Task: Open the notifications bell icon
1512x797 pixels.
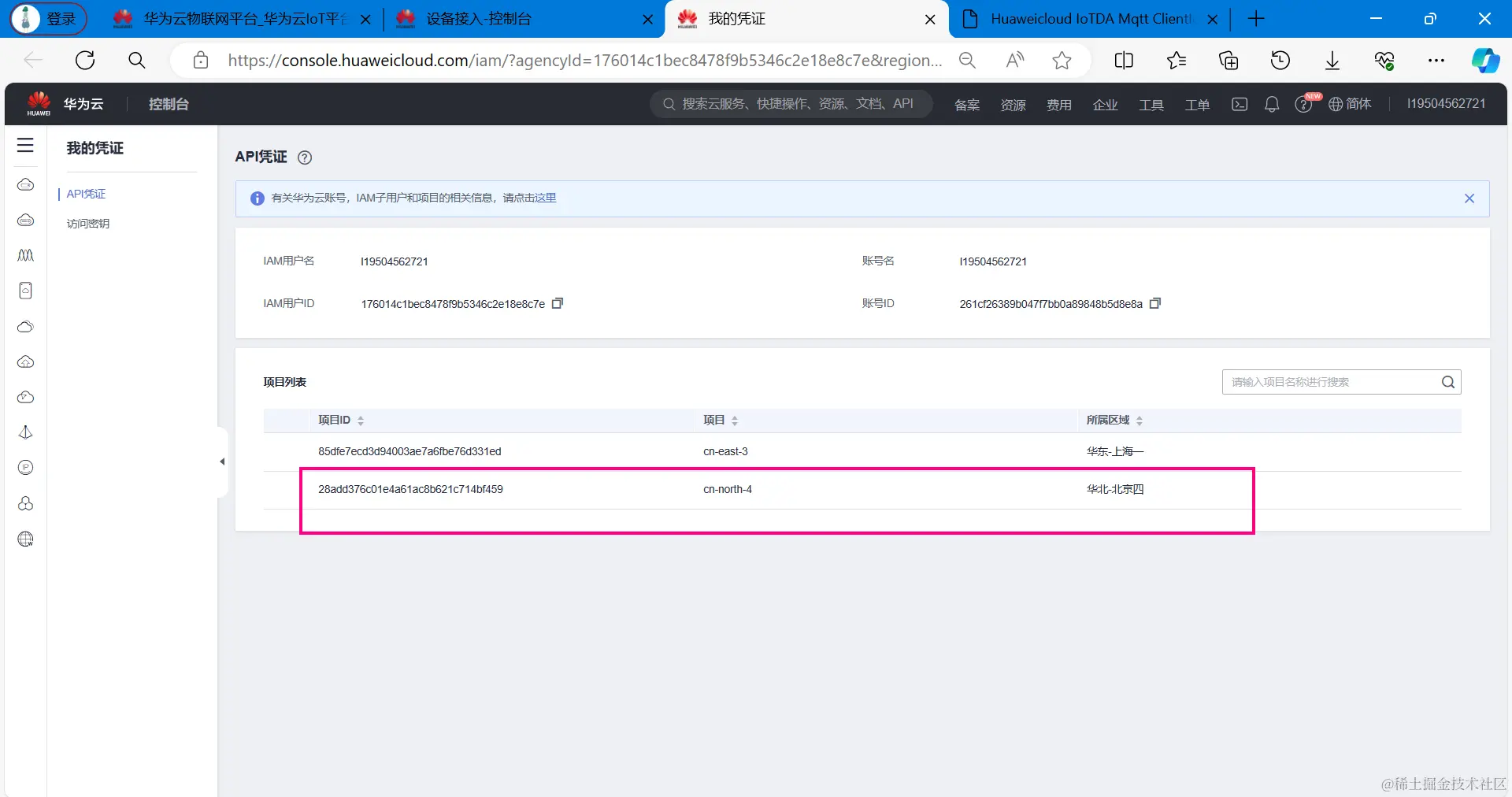Action: click(x=1271, y=104)
